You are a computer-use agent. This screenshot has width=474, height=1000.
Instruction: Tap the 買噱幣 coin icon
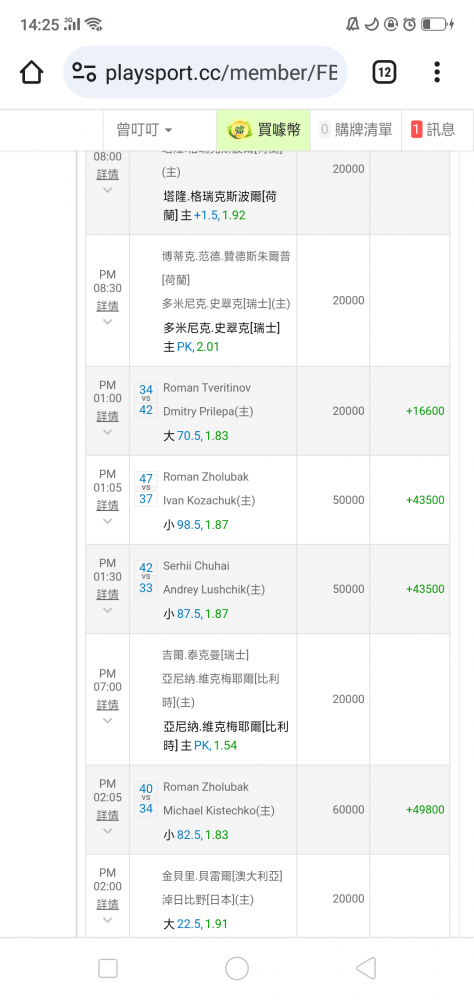[x=239, y=130]
